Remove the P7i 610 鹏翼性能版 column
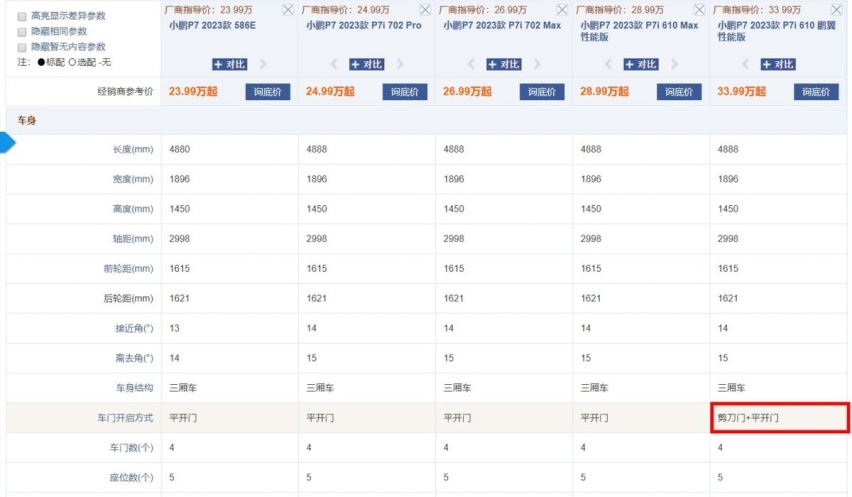The width and height of the screenshot is (852, 497). 836,10
